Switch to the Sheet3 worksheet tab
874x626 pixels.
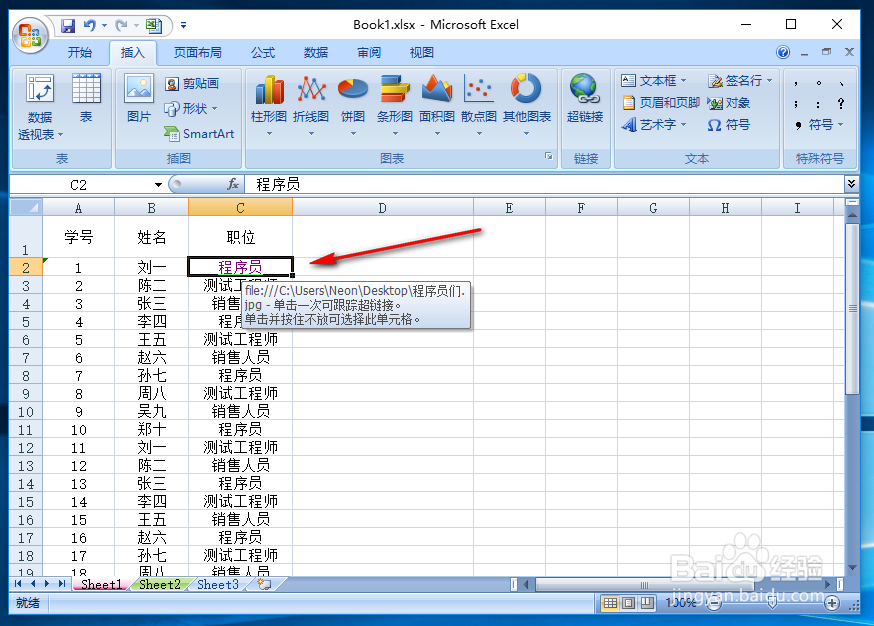coord(216,584)
